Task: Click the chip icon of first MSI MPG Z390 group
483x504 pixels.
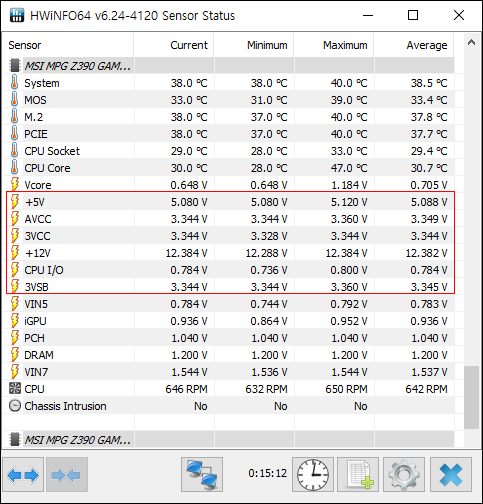Action: pos(15,65)
